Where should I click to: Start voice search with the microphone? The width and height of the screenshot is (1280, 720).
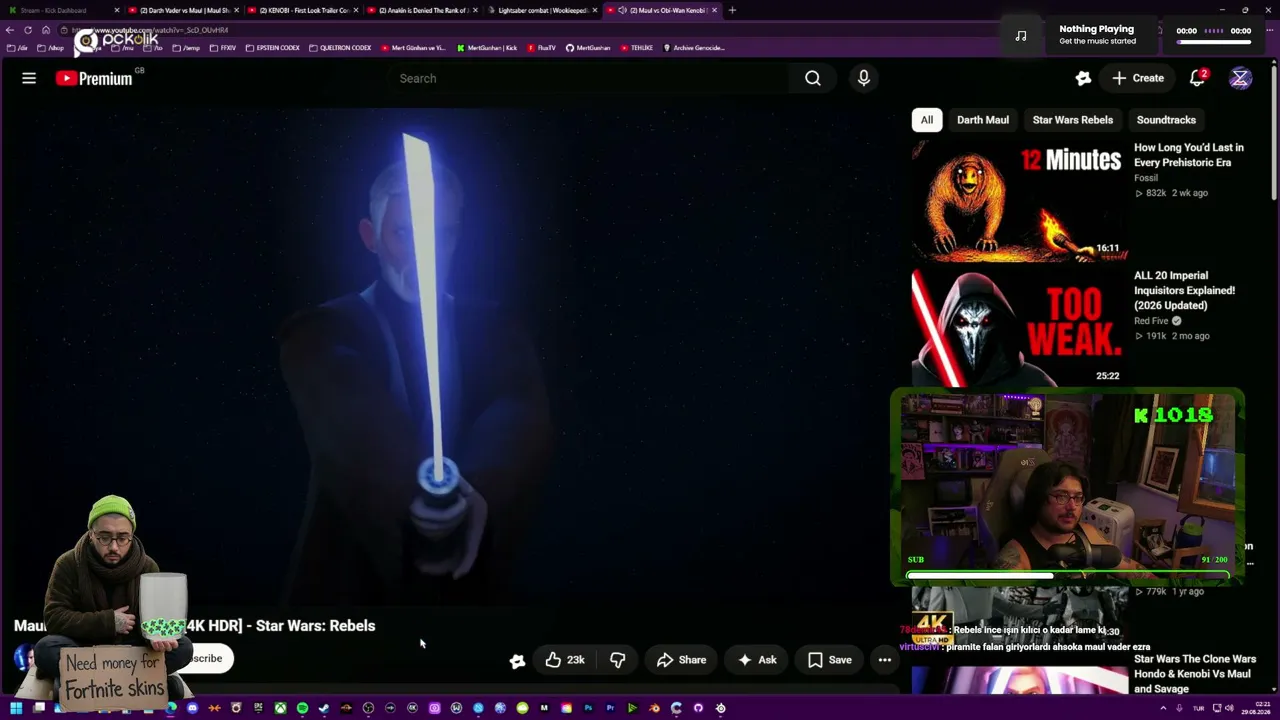pos(864,78)
